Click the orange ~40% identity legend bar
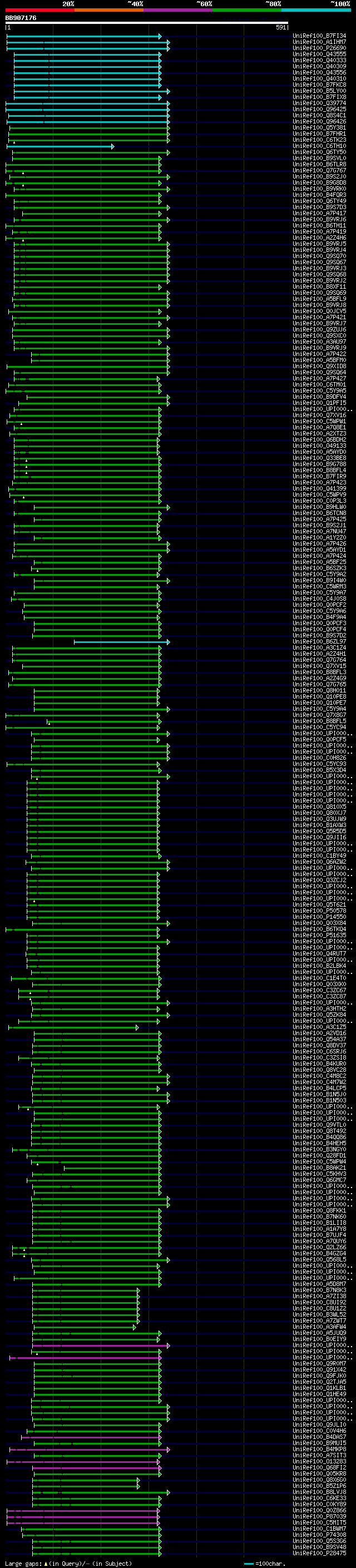The width and height of the screenshot is (356, 1568). (109, 10)
